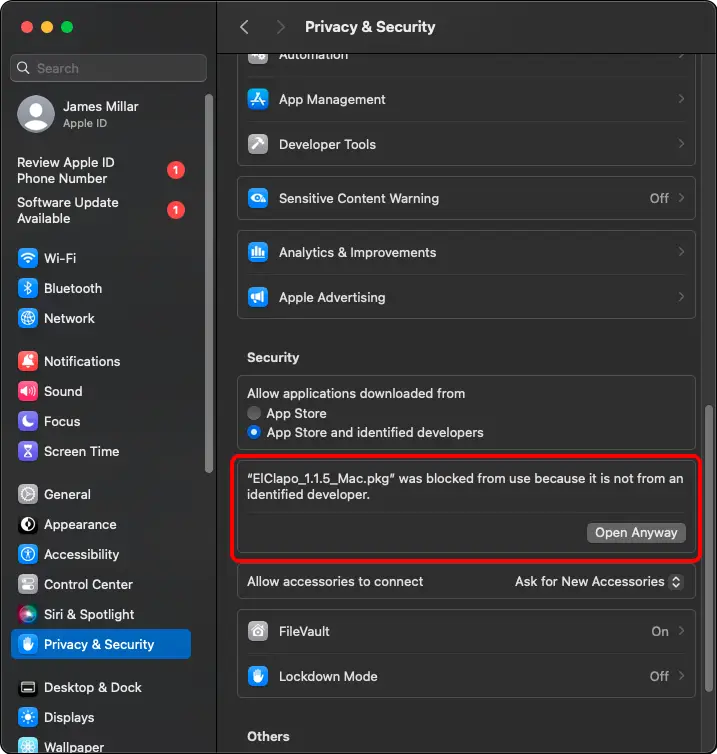The width and height of the screenshot is (717, 754).
Task: Expand Lockdown Mode chevron
Action: coord(681,676)
